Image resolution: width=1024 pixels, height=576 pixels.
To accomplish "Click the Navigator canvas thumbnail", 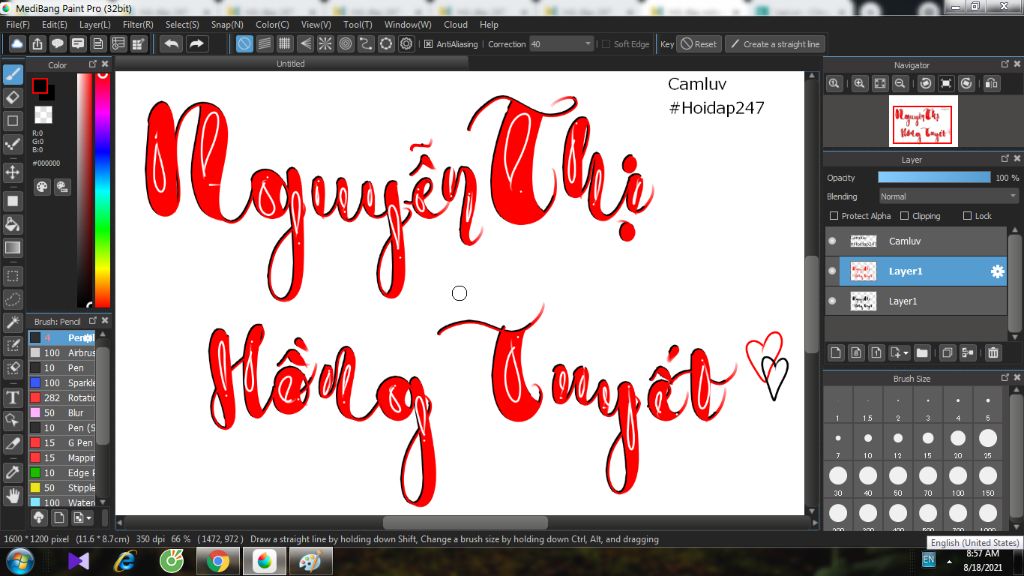I will [x=923, y=121].
